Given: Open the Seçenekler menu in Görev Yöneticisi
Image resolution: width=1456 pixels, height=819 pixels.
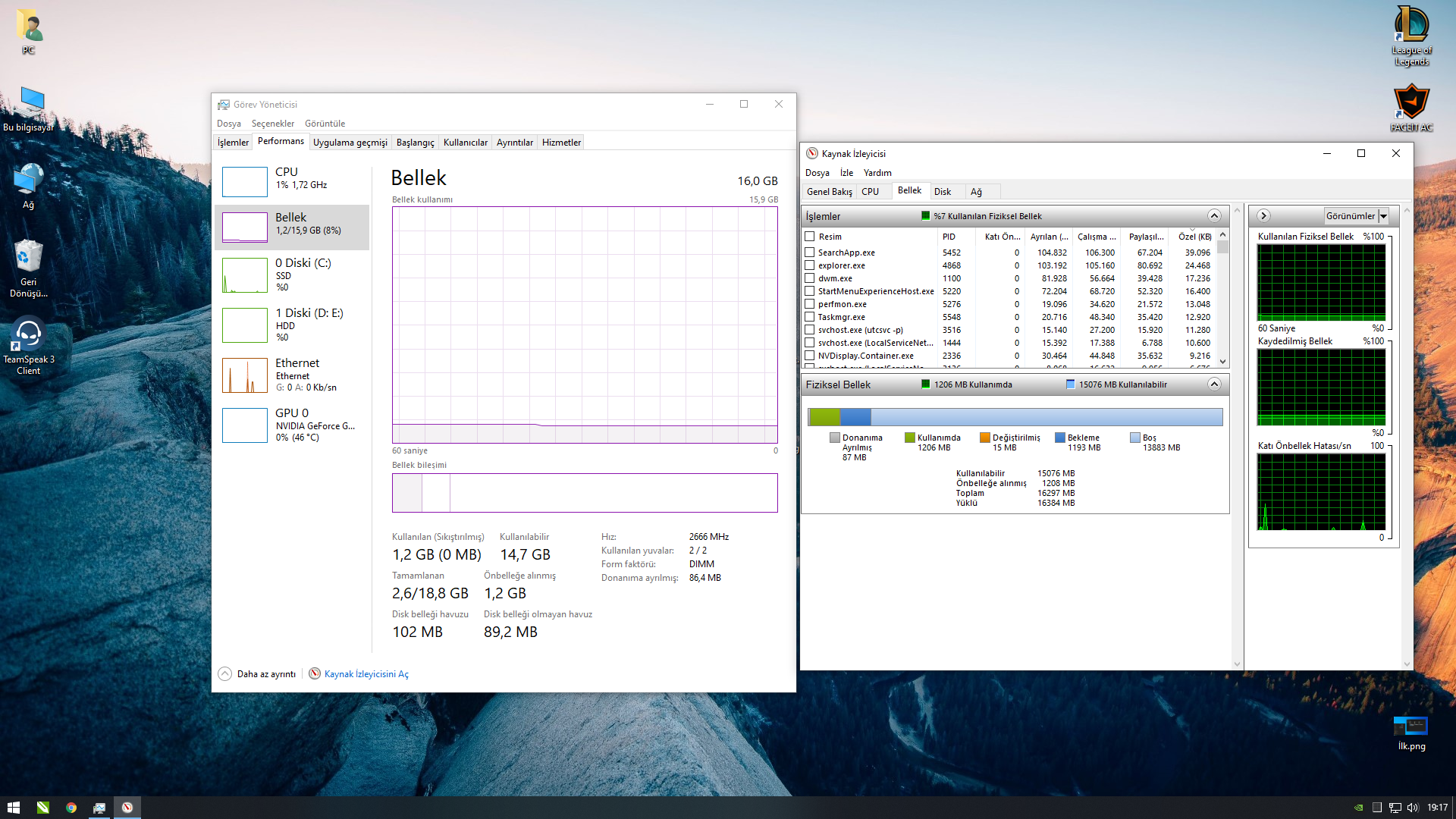Looking at the screenshot, I should tap(272, 124).
